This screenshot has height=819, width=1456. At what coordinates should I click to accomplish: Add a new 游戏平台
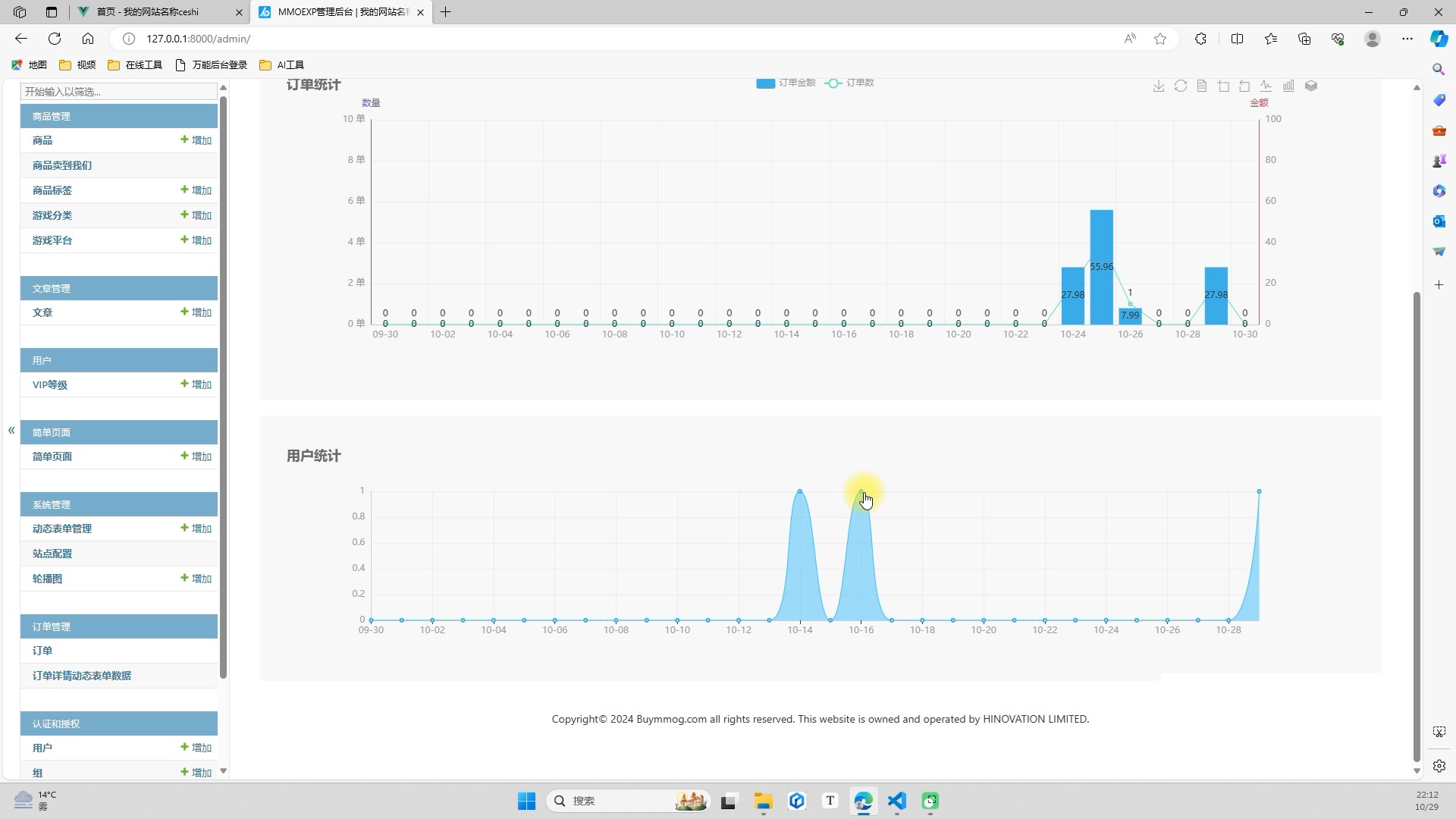[196, 240]
